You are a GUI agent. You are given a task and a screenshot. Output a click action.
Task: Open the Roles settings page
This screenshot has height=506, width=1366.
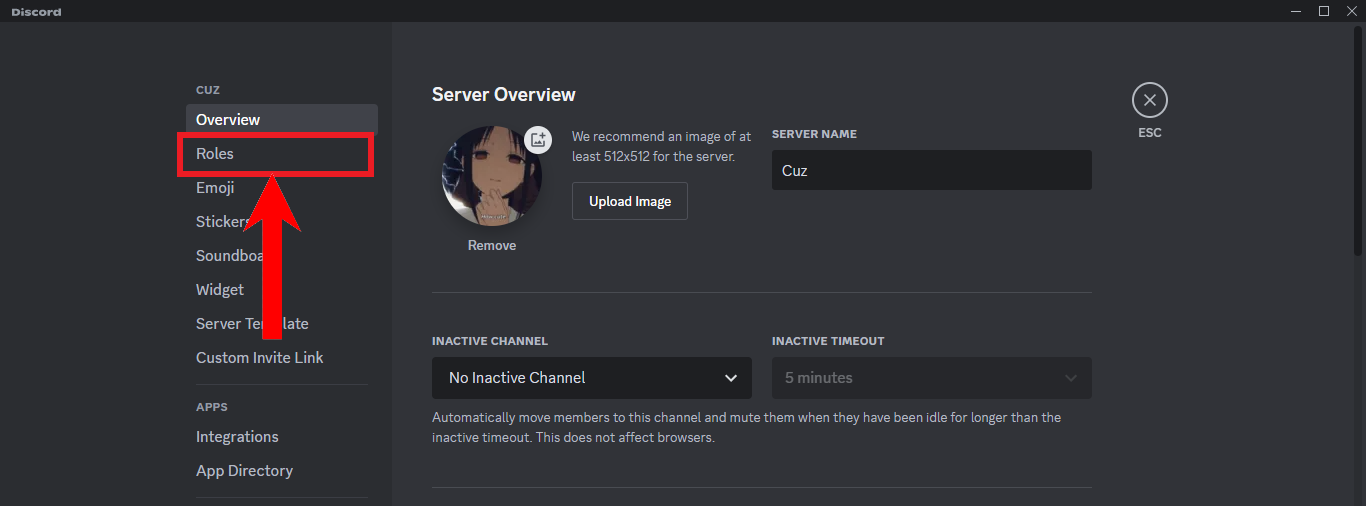[282, 154]
